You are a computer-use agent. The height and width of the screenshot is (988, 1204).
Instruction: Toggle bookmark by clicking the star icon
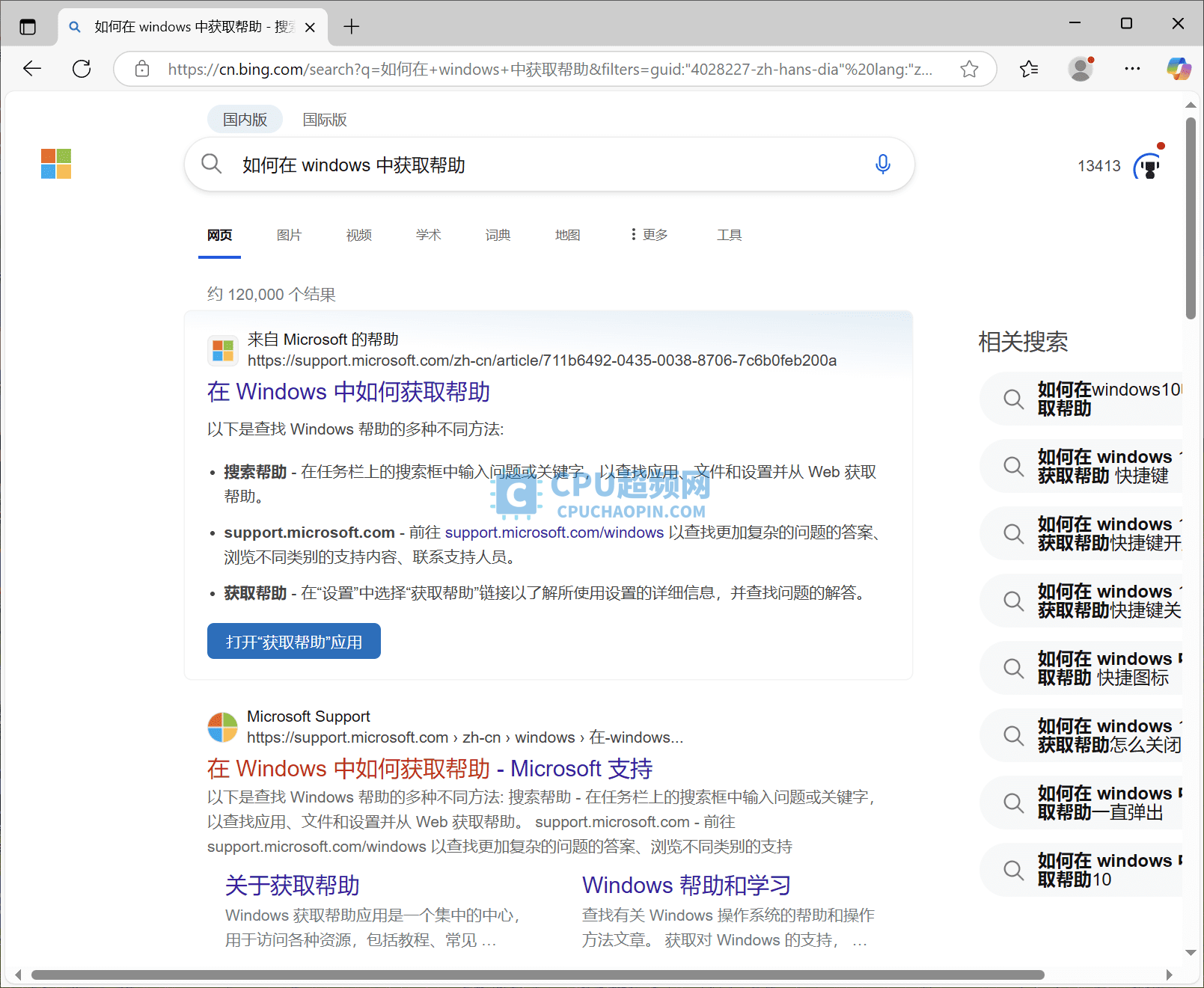point(969,68)
